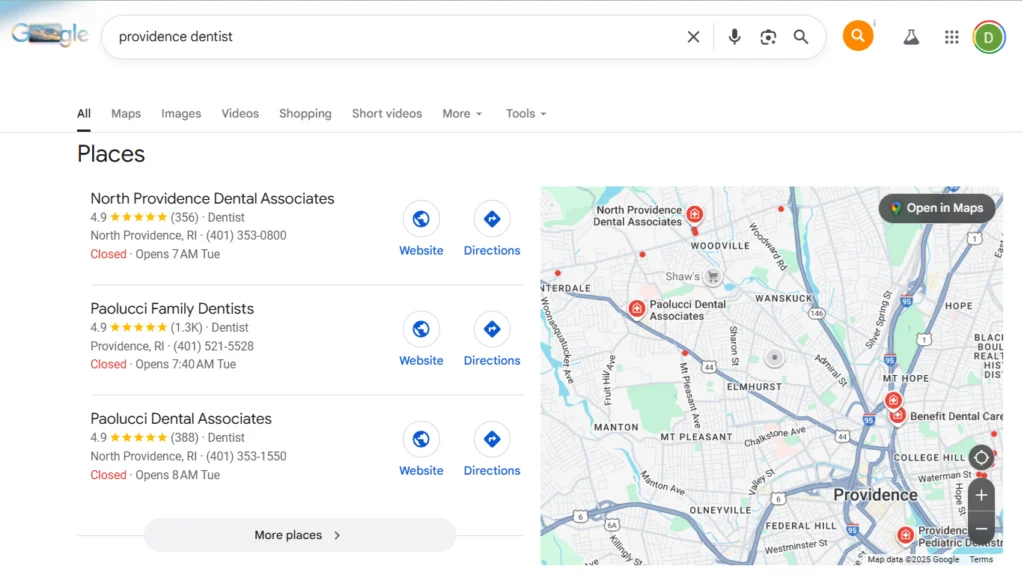This screenshot has height=578, width=1024.
Task: Open results in Google Maps
Action: pyautogui.click(x=936, y=208)
